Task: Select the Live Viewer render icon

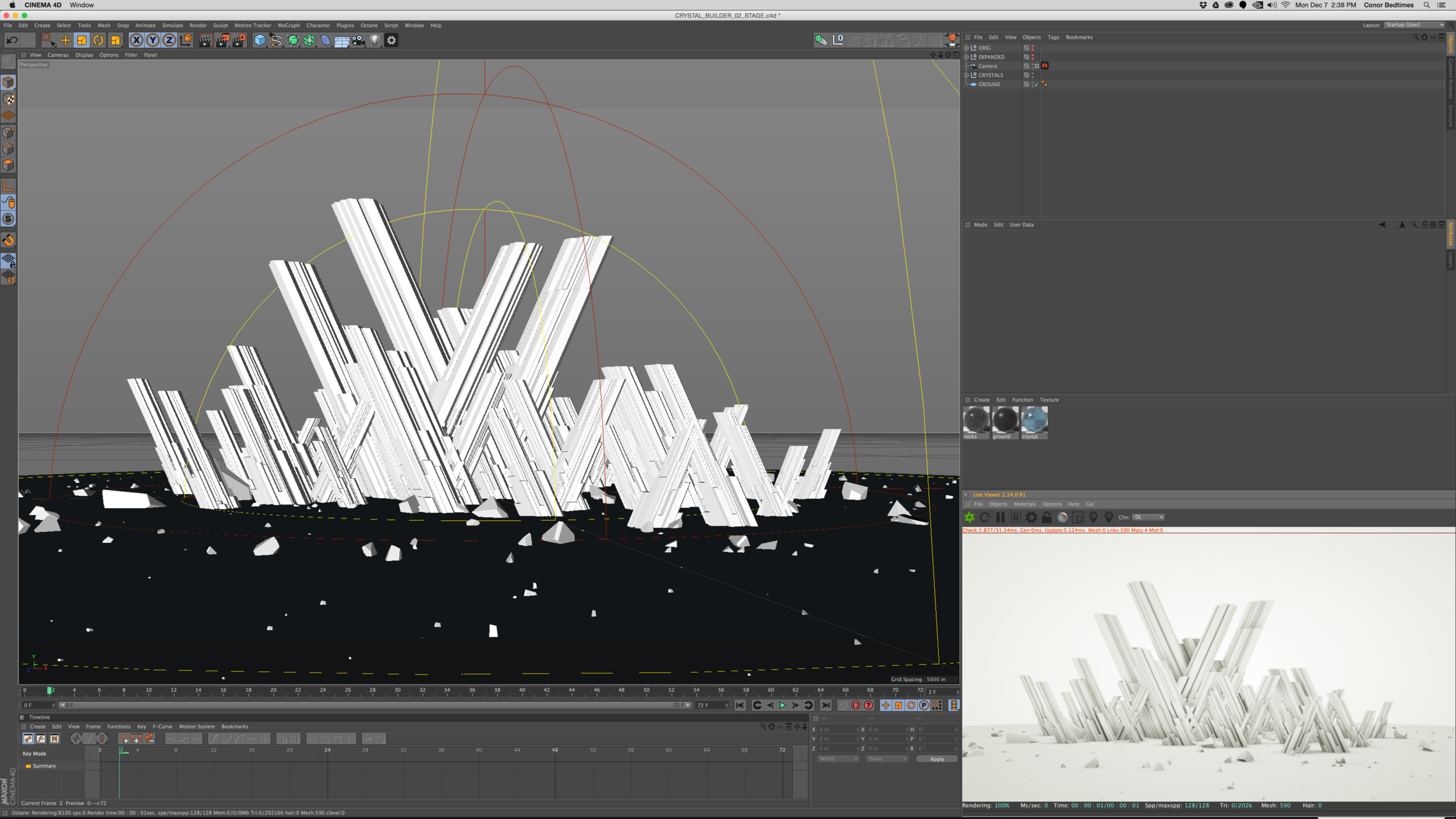Action: (970, 517)
